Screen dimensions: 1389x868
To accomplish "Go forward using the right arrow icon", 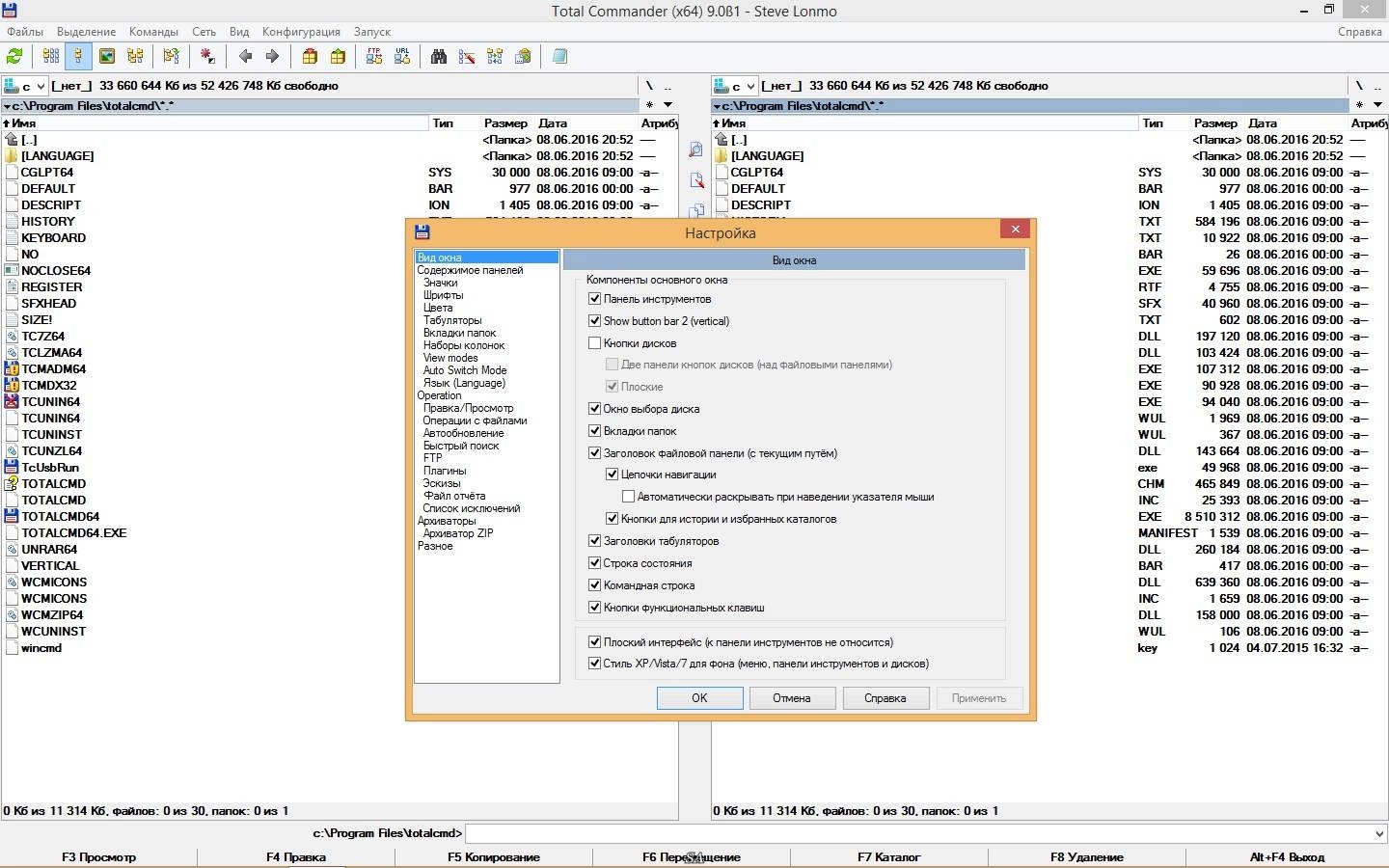I will [272, 57].
